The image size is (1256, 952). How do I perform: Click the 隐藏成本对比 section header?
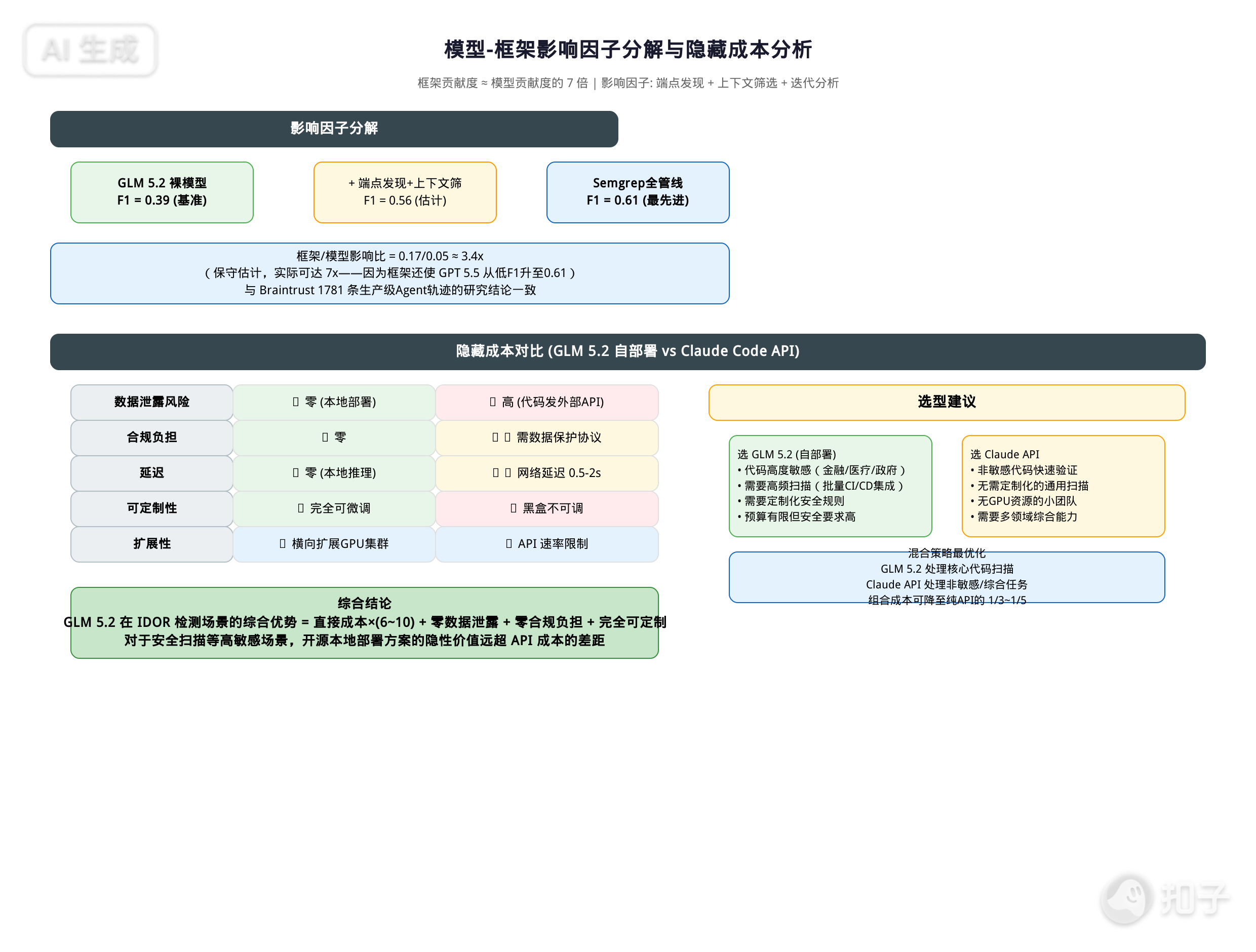click(x=627, y=351)
